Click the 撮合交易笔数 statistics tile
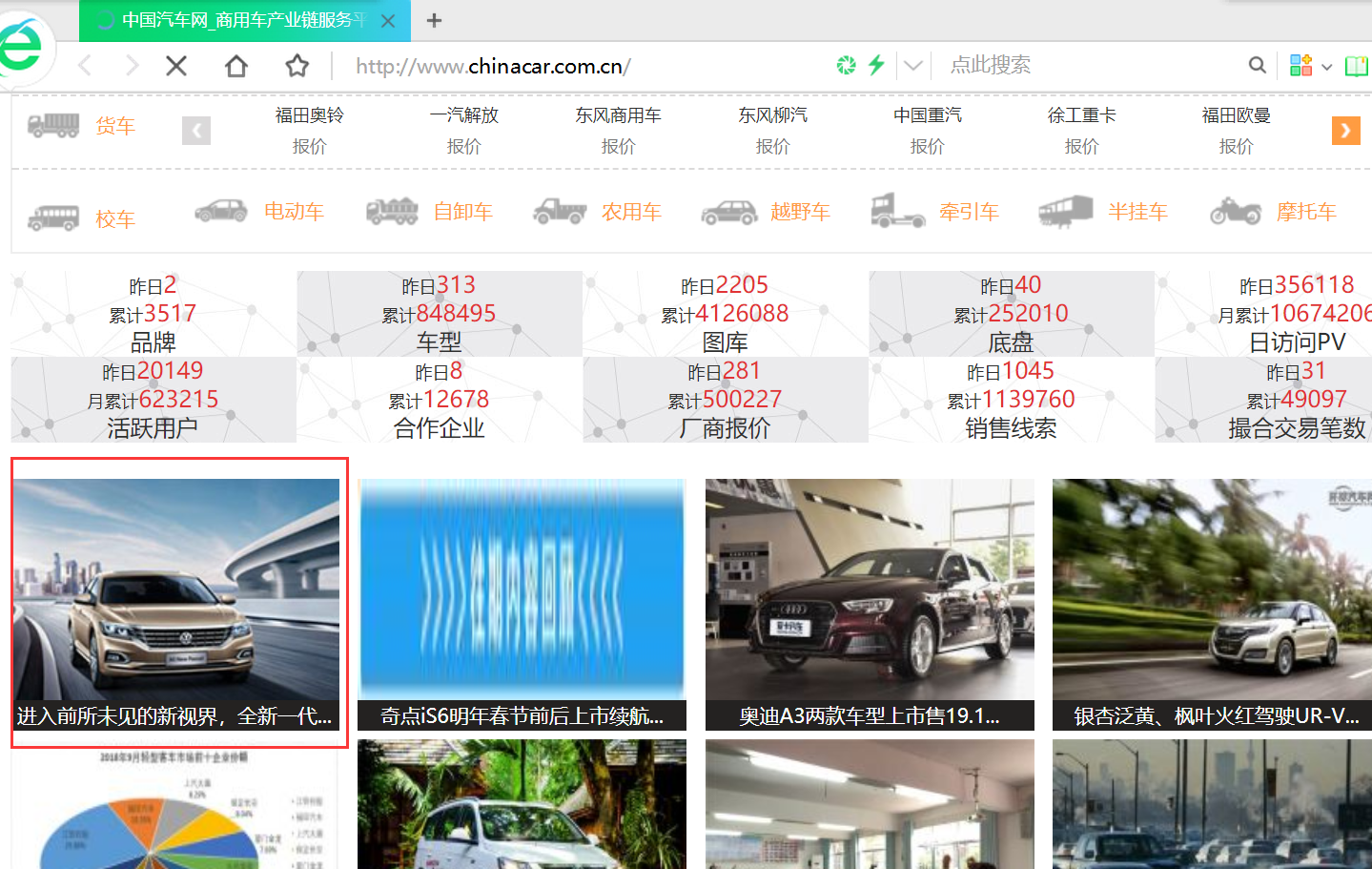The width and height of the screenshot is (1372, 869). point(1263,400)
